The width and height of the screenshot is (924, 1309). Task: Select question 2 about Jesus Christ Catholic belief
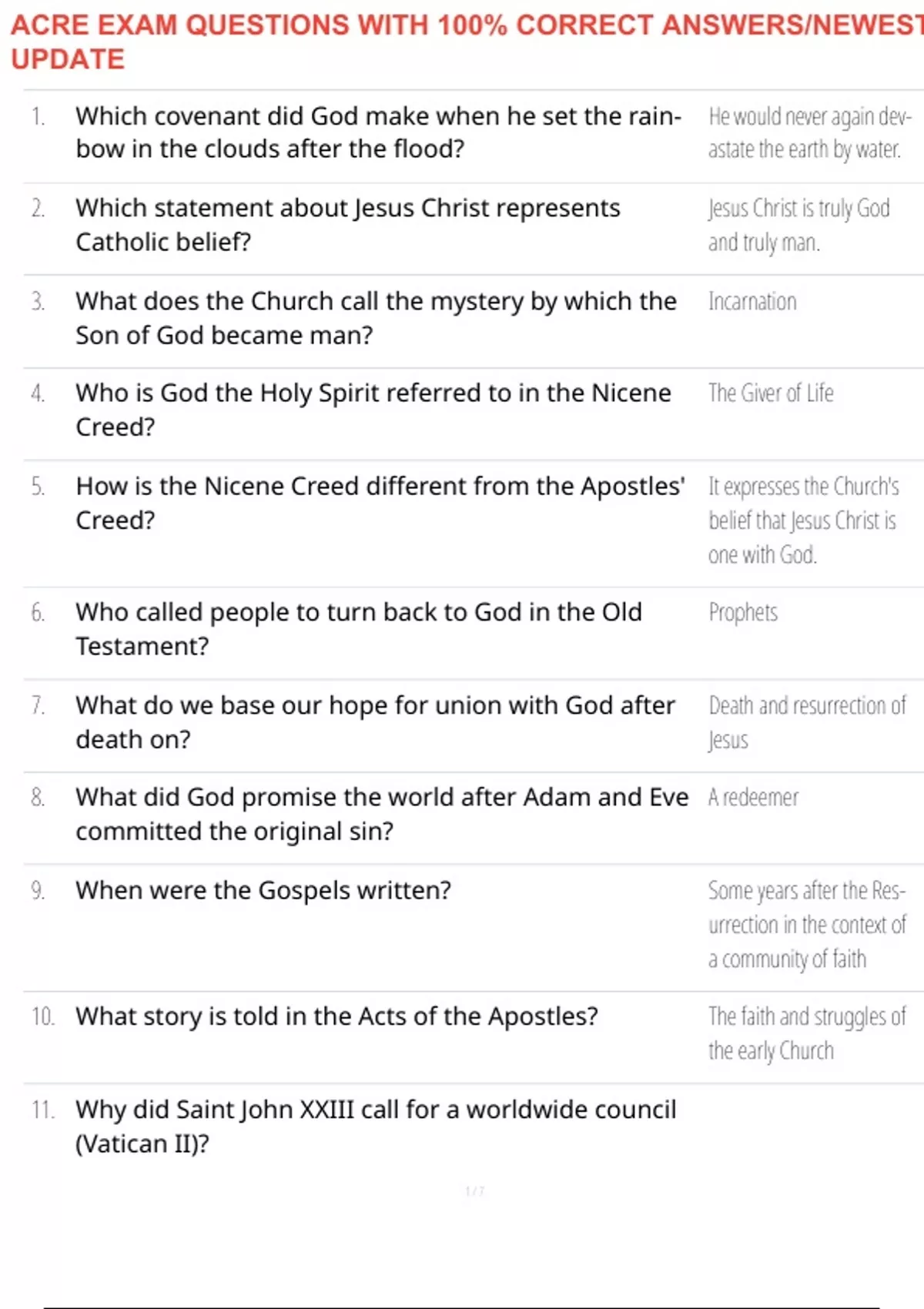coord(348,225)
